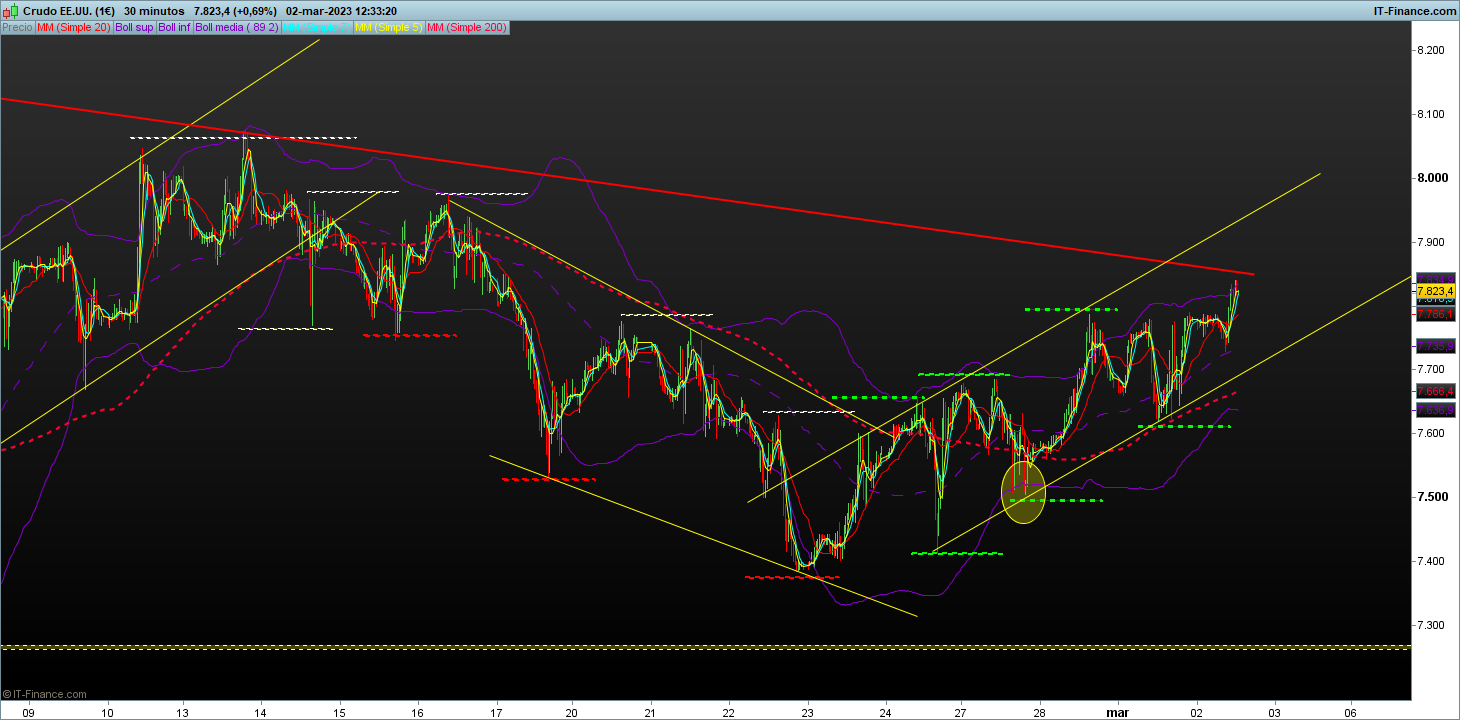
Task: Click the mar month label on the time axis
Action: 1117,712
